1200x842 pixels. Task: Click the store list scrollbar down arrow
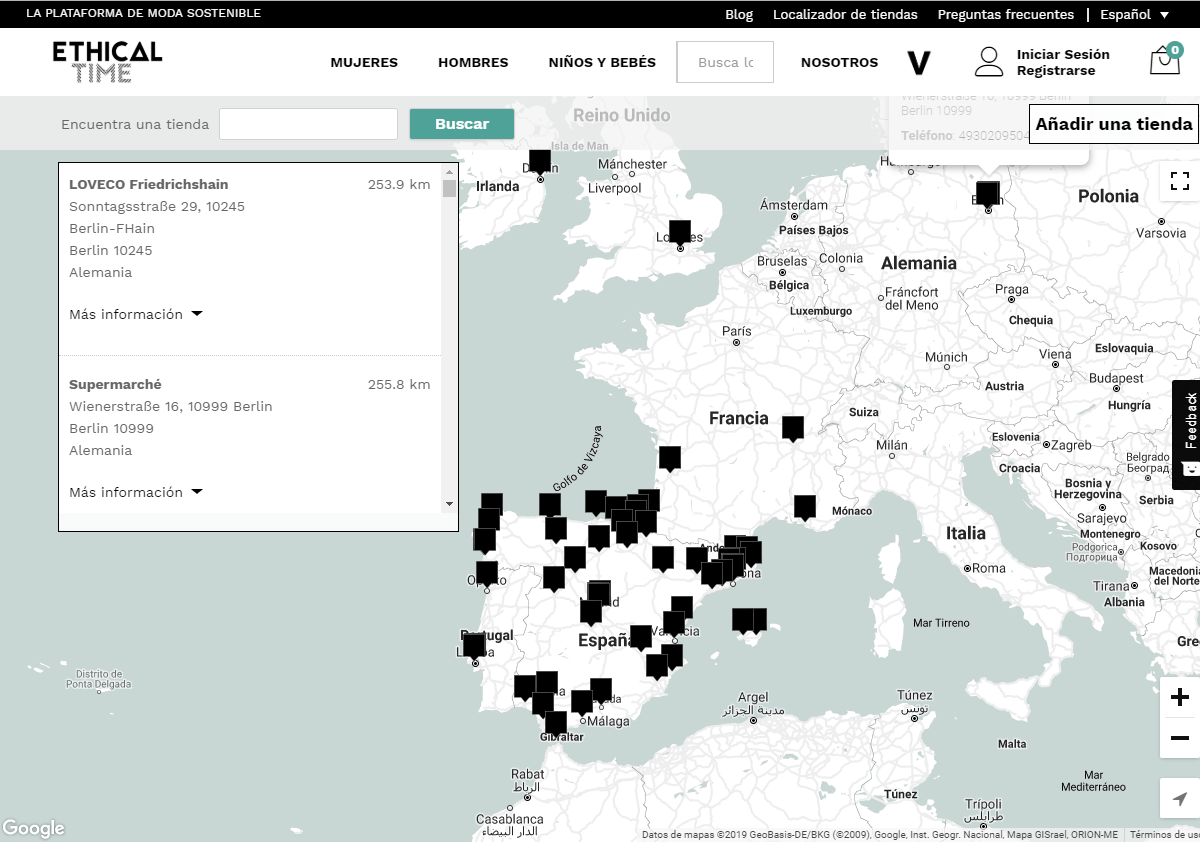click(x=449, y=504)
